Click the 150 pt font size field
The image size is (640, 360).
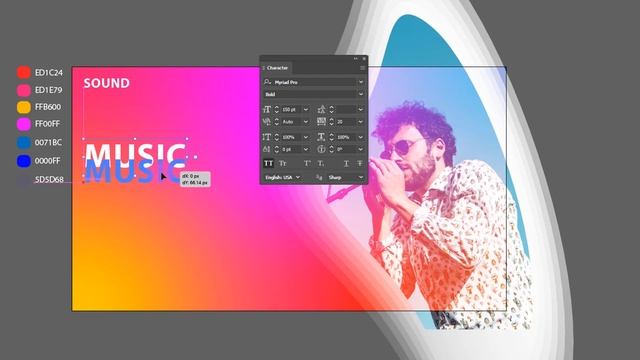point(291,109)
